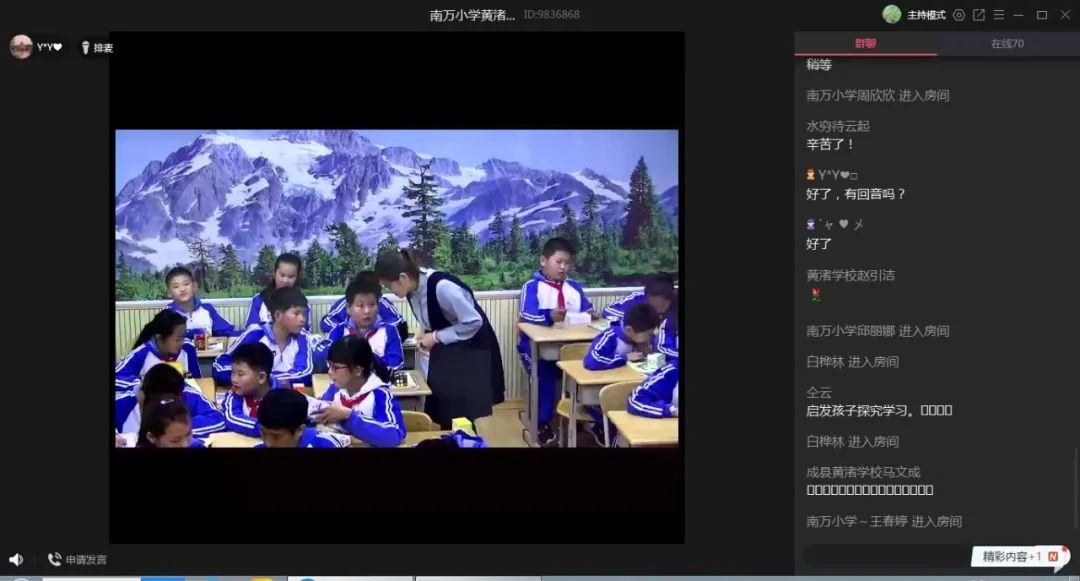Focus the chat message input field
The height and width of the screenshot is (581, 1080).
[x=886, y=556]
